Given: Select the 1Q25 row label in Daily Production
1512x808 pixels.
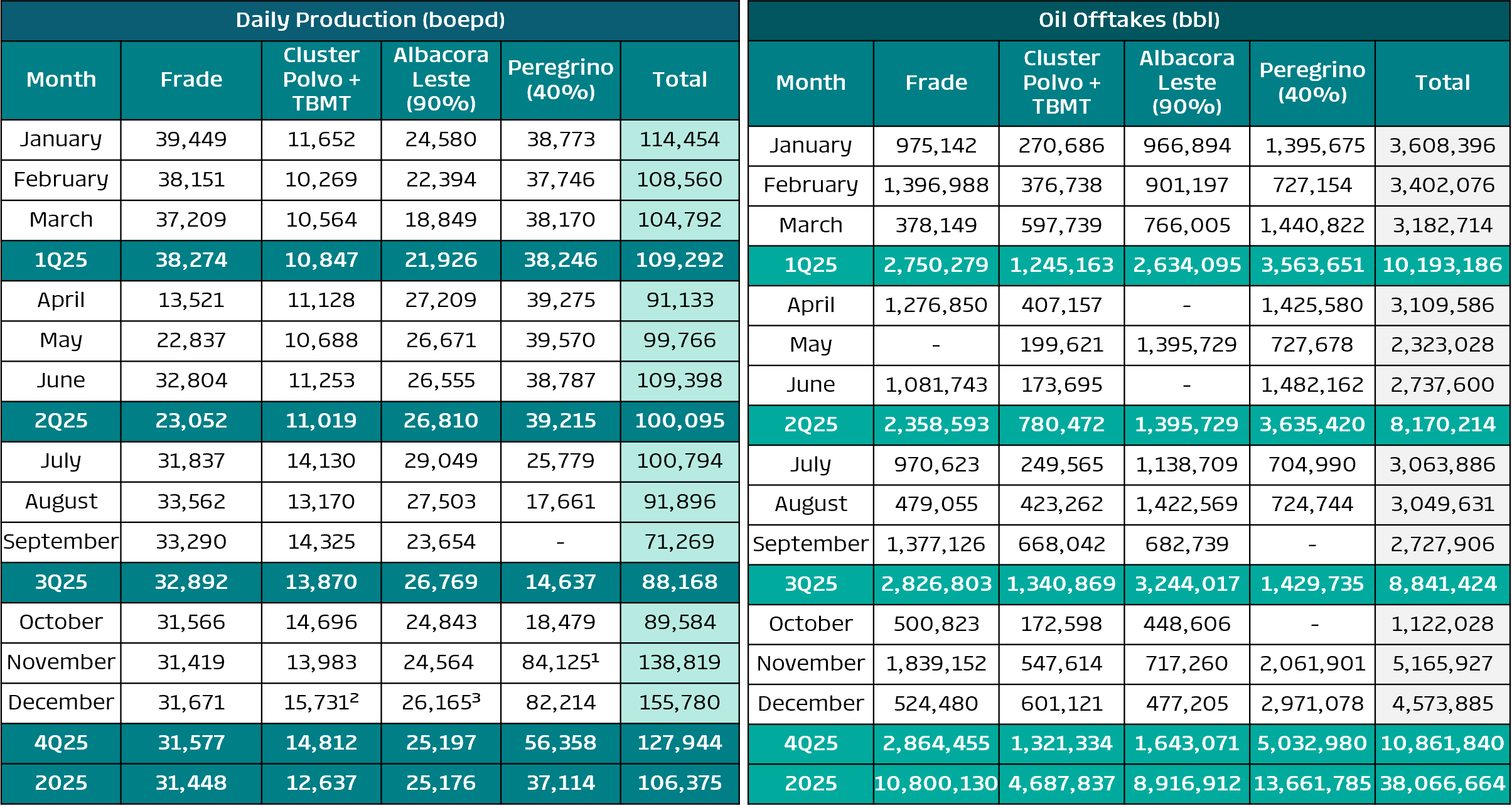Looking at the screenshot, I should tap(61, 260).
